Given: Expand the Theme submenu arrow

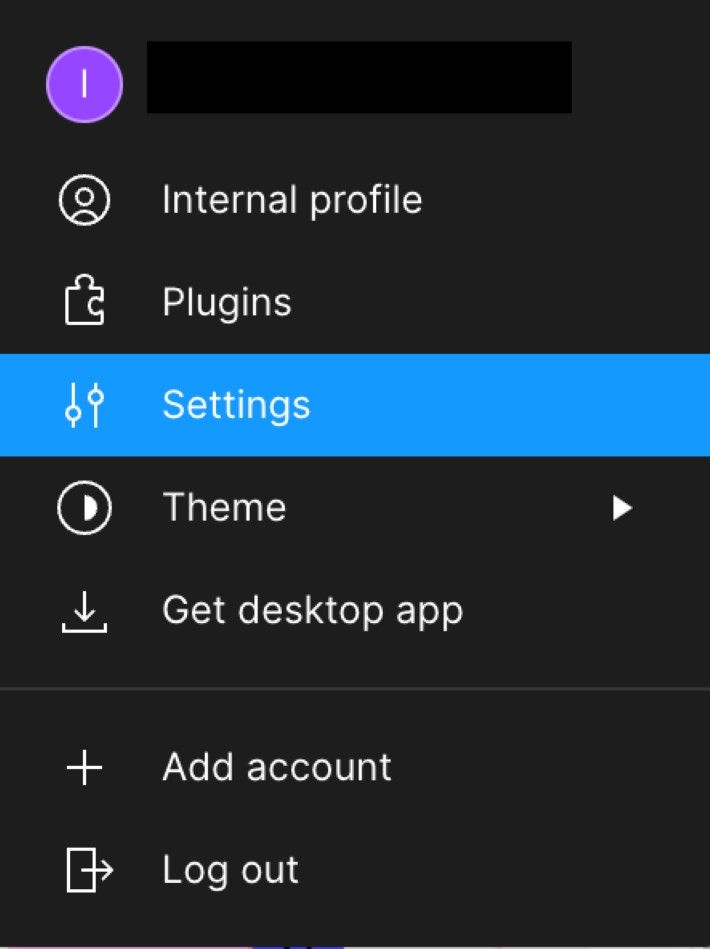Looking at the screenshot, I should click(x=622, y=508).
